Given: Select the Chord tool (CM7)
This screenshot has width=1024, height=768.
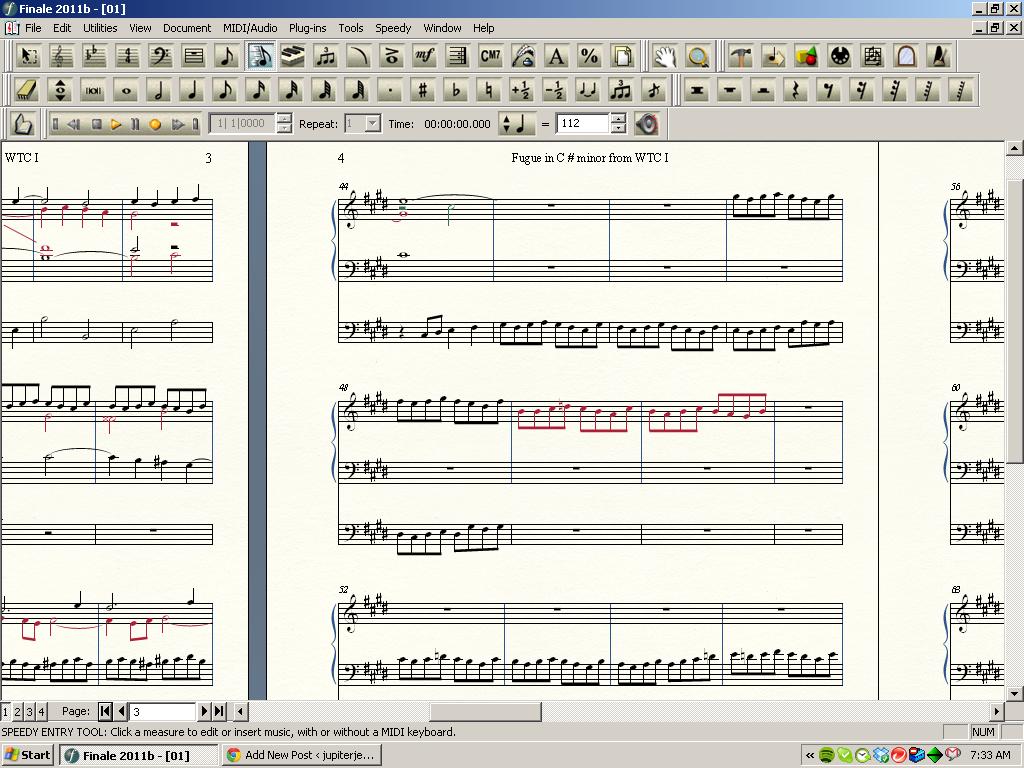Looking at the screenshot, I should click(490, 56).
